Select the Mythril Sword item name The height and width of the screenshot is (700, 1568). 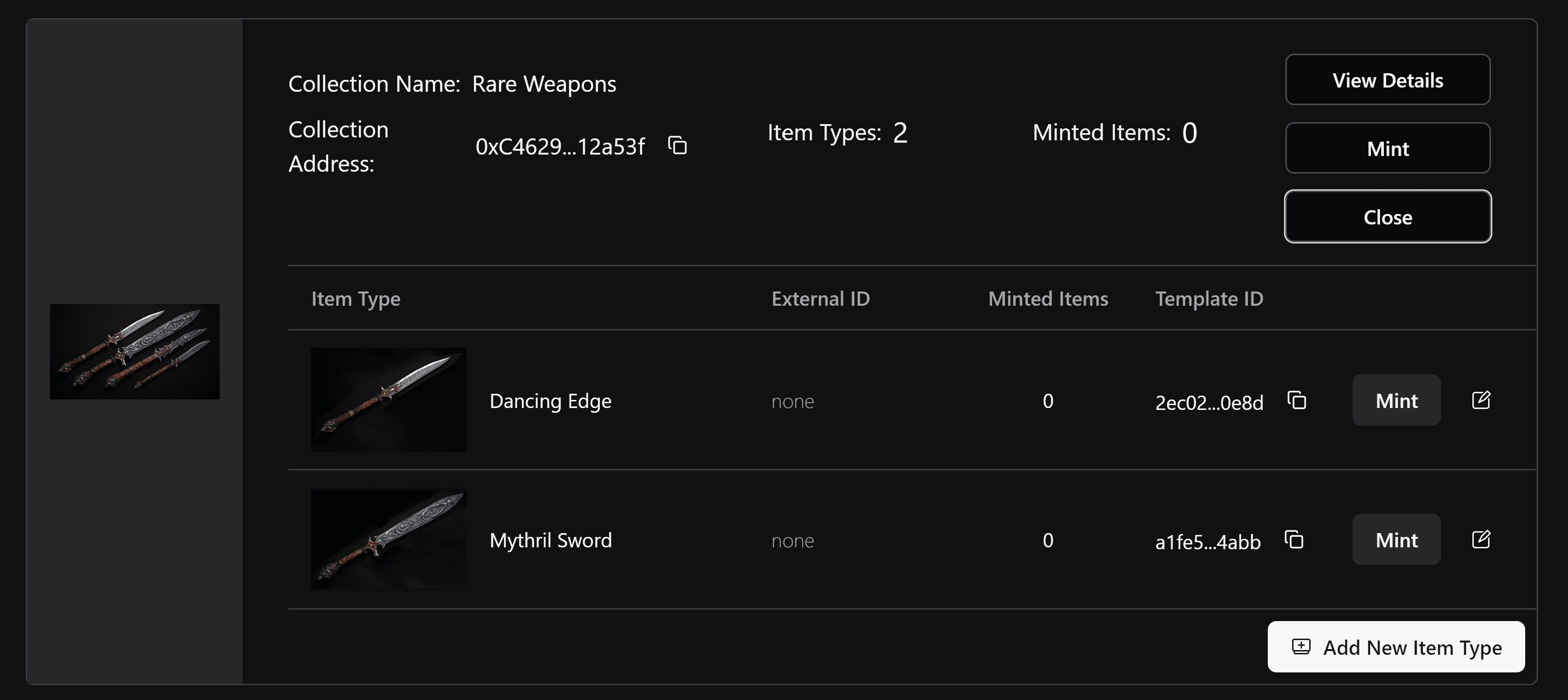(x=550, y=541)
